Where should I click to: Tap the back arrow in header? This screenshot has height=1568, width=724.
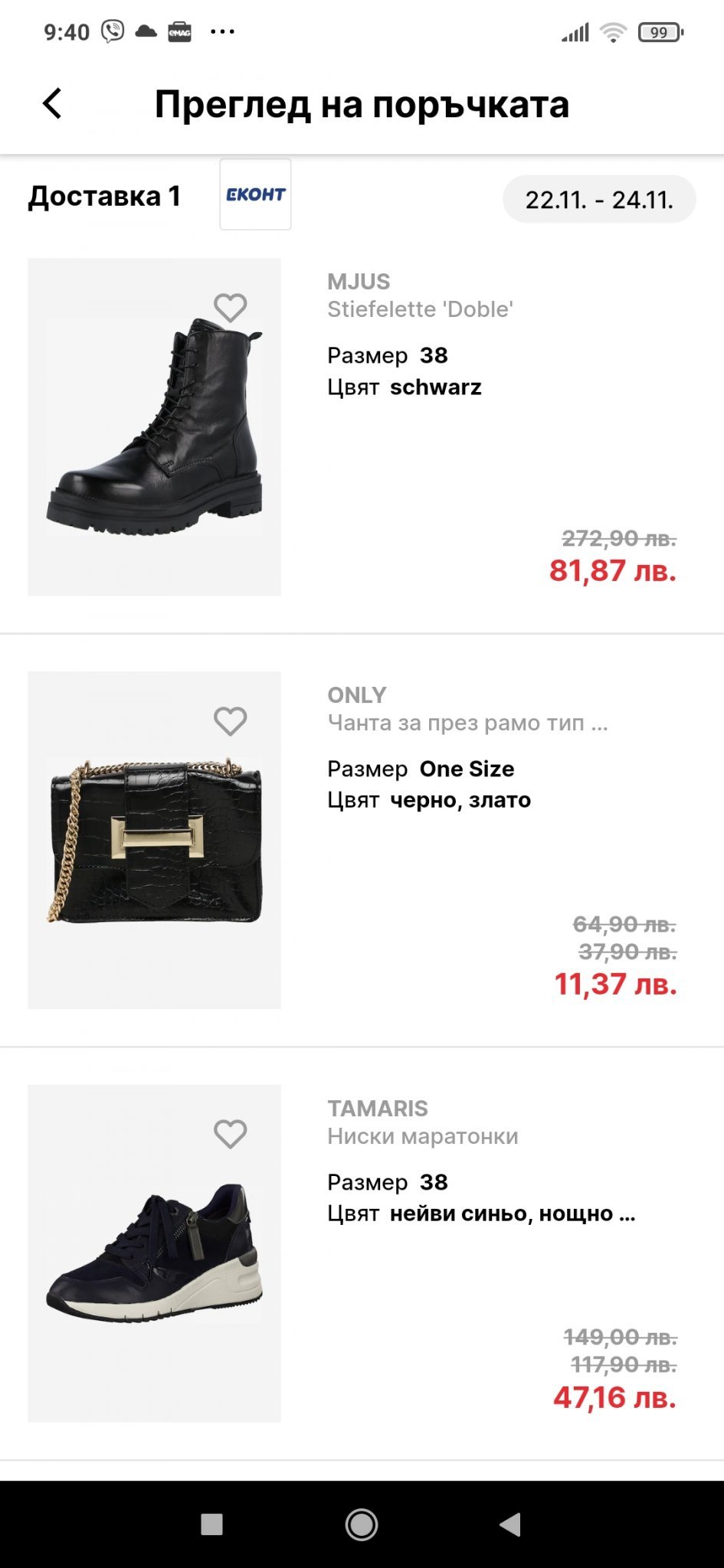click(52, 104)
